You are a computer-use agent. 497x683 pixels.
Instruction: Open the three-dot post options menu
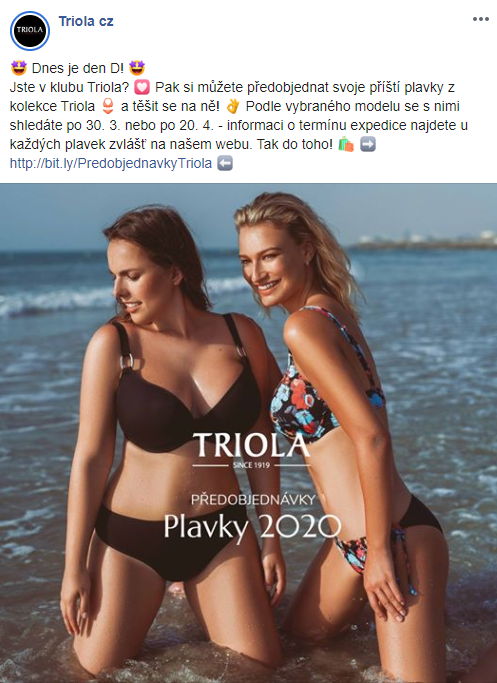[480, 19]
